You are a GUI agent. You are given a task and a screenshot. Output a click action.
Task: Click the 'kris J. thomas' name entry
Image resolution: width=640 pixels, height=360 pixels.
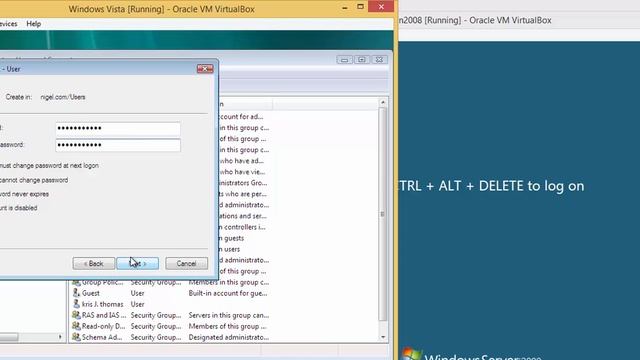coord(102,304)
